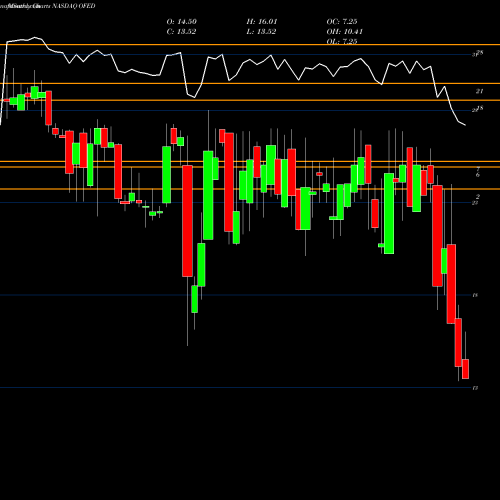Click the axis label 21
The height and width of the screenshot is (500, 500).
coord(479,91)
